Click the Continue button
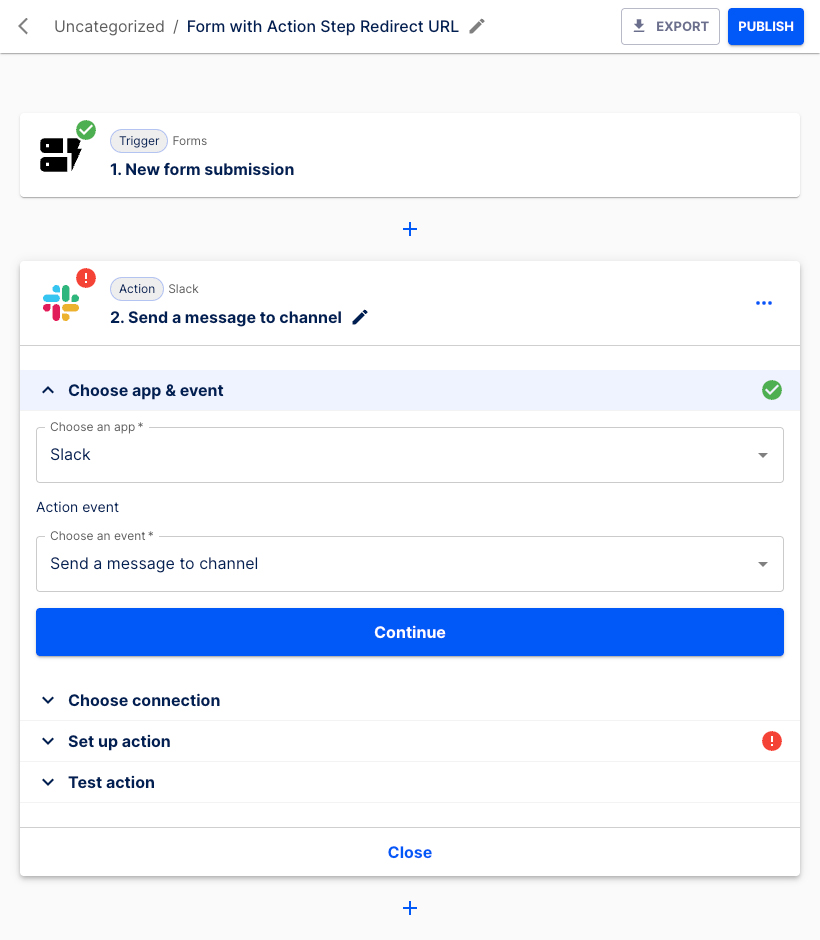 tap(410, 632)
